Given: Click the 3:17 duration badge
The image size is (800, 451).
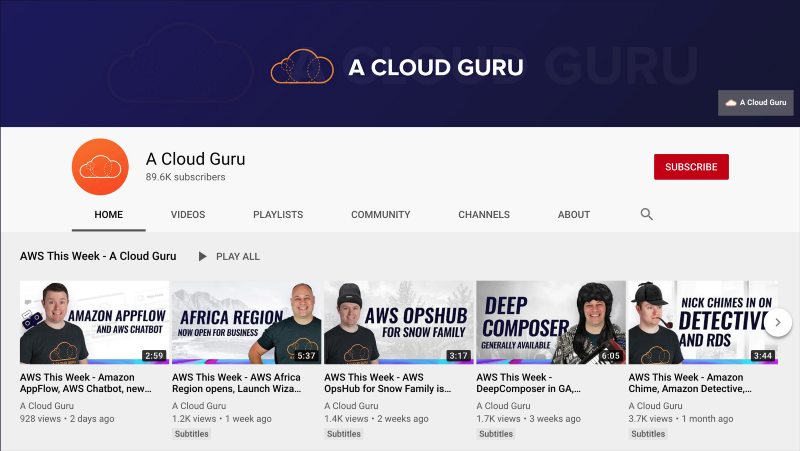Looking at the screenshot, I should 458,356.
